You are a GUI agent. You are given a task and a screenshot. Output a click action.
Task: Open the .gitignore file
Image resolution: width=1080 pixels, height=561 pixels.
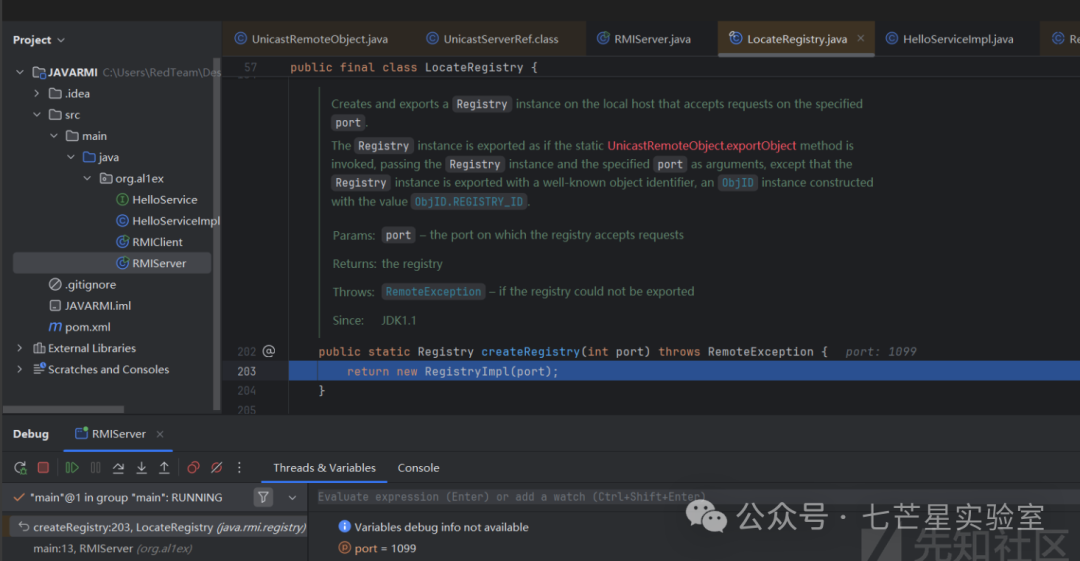click(83, 284)
